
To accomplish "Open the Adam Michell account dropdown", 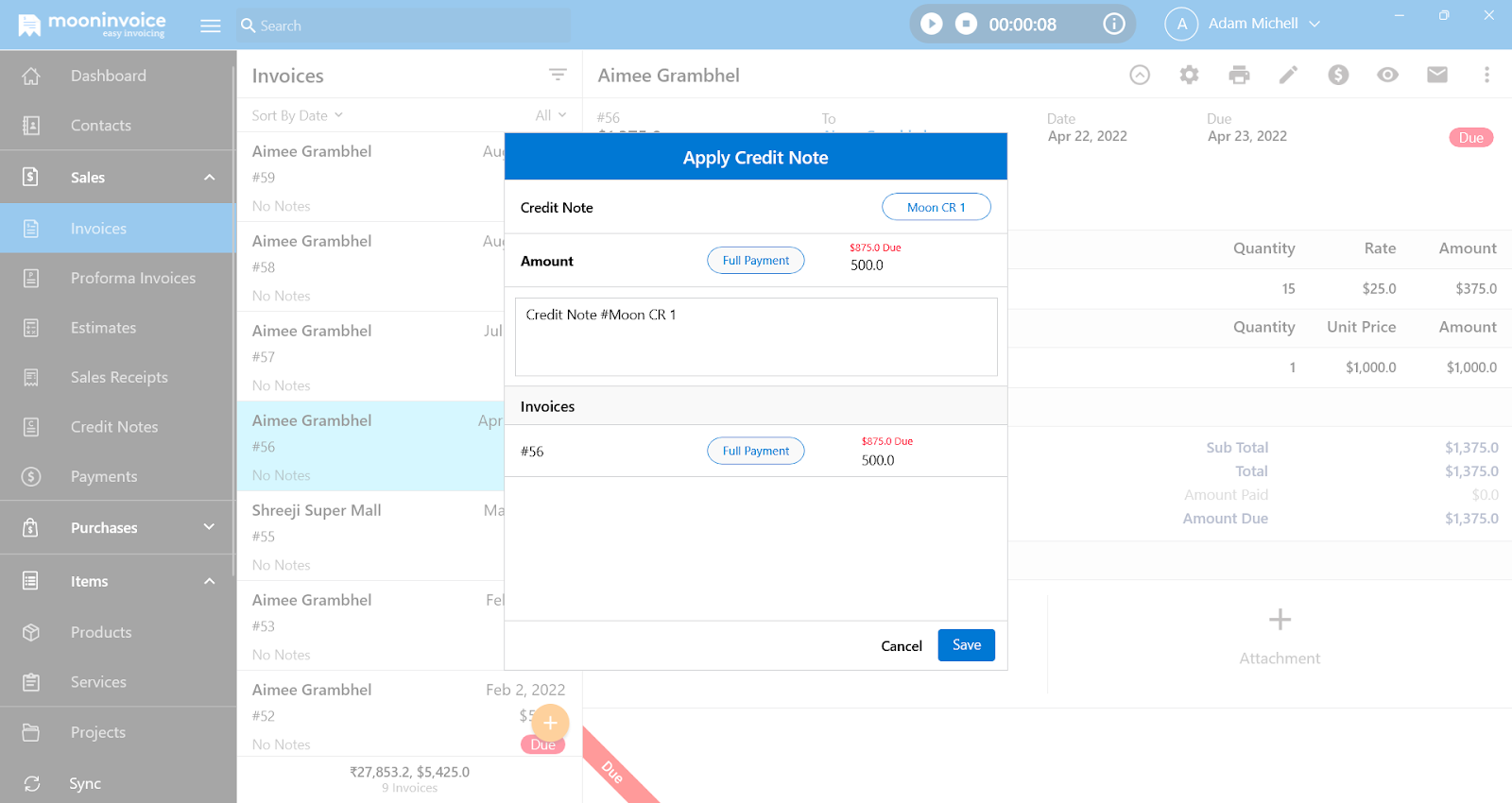I will coord(1243,24).
